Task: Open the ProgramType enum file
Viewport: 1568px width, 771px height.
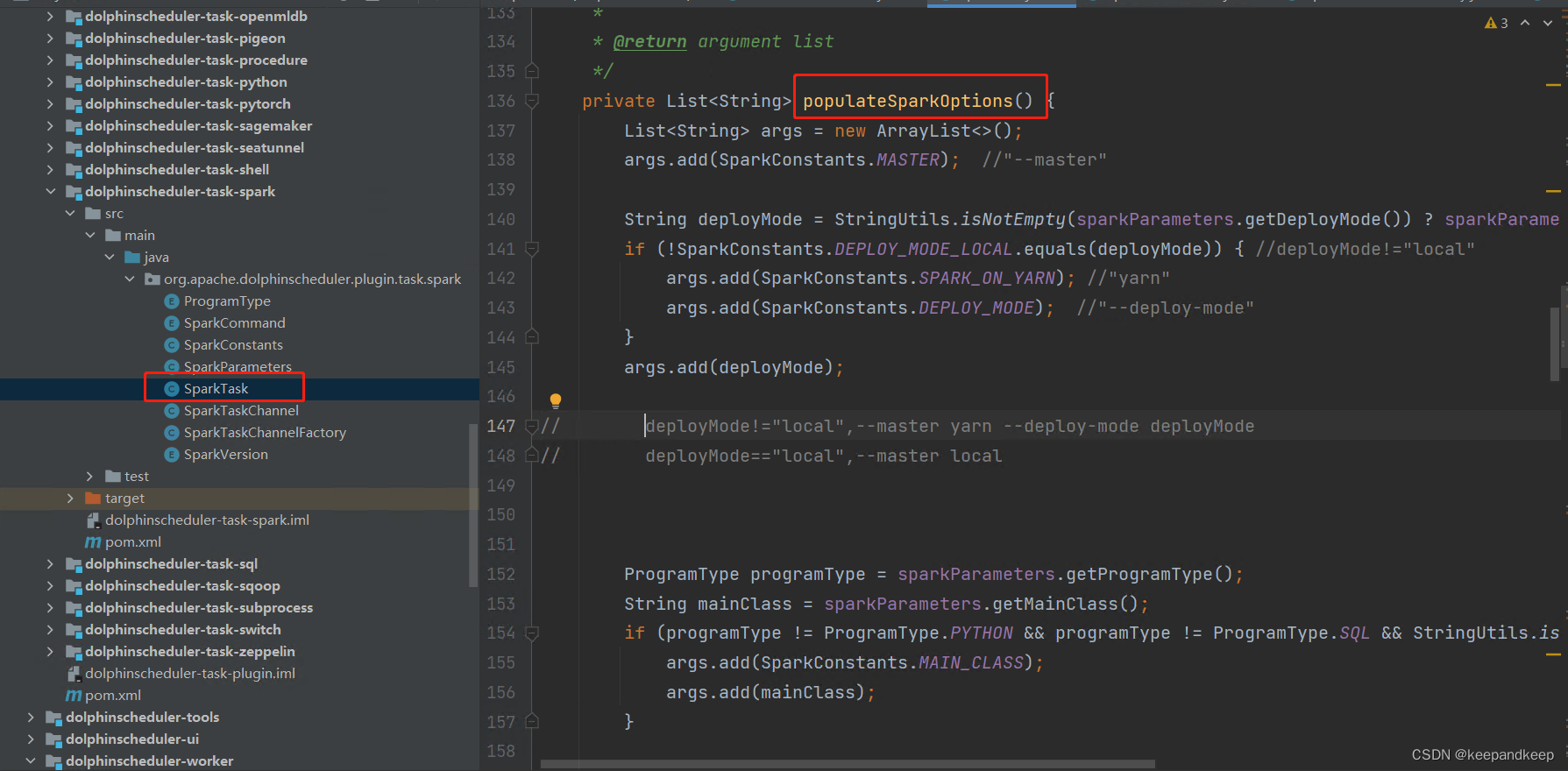Action: coord(227,301)
